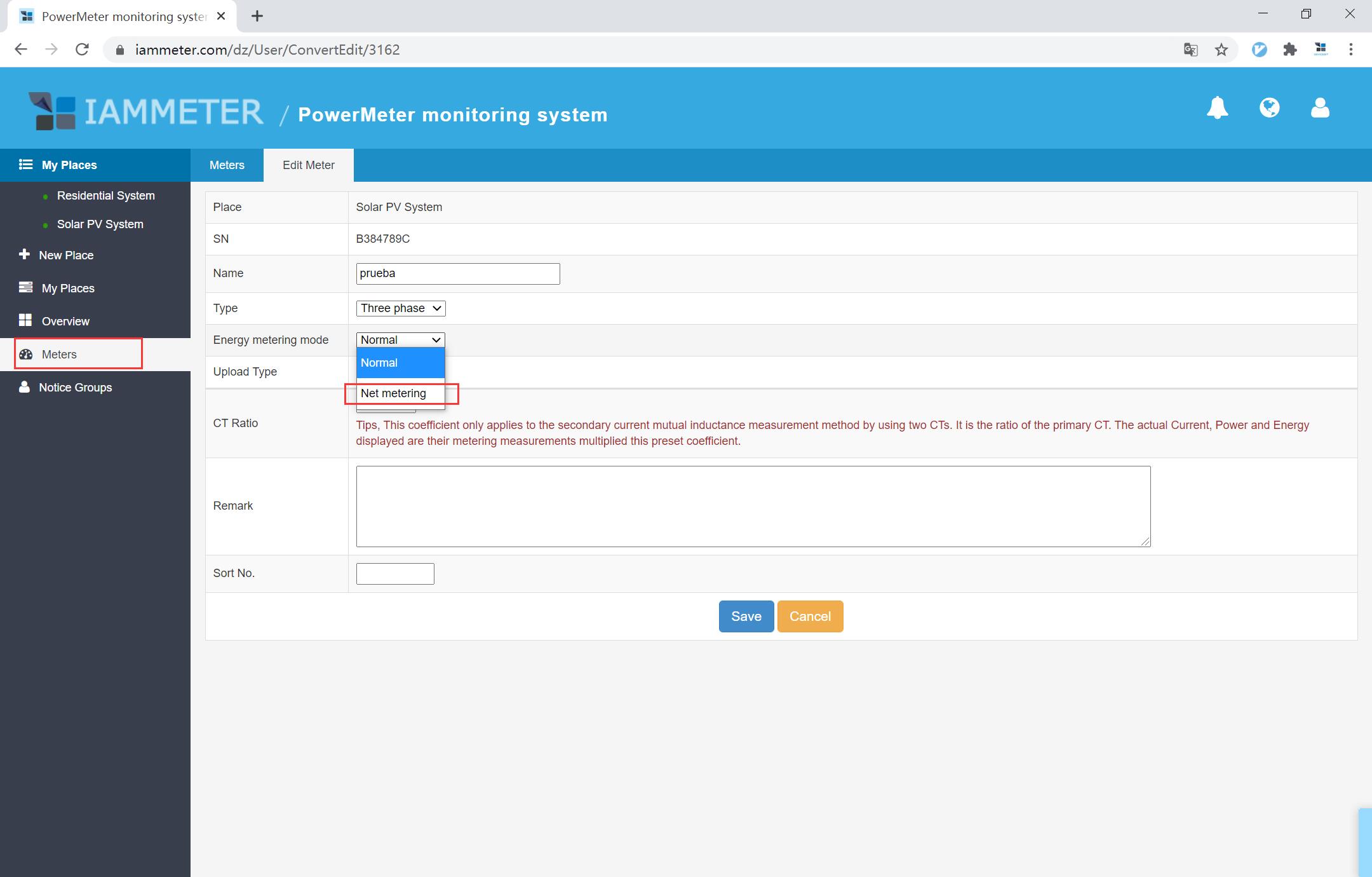
Task: Reload the page with refresh icon
Action: 82,50
